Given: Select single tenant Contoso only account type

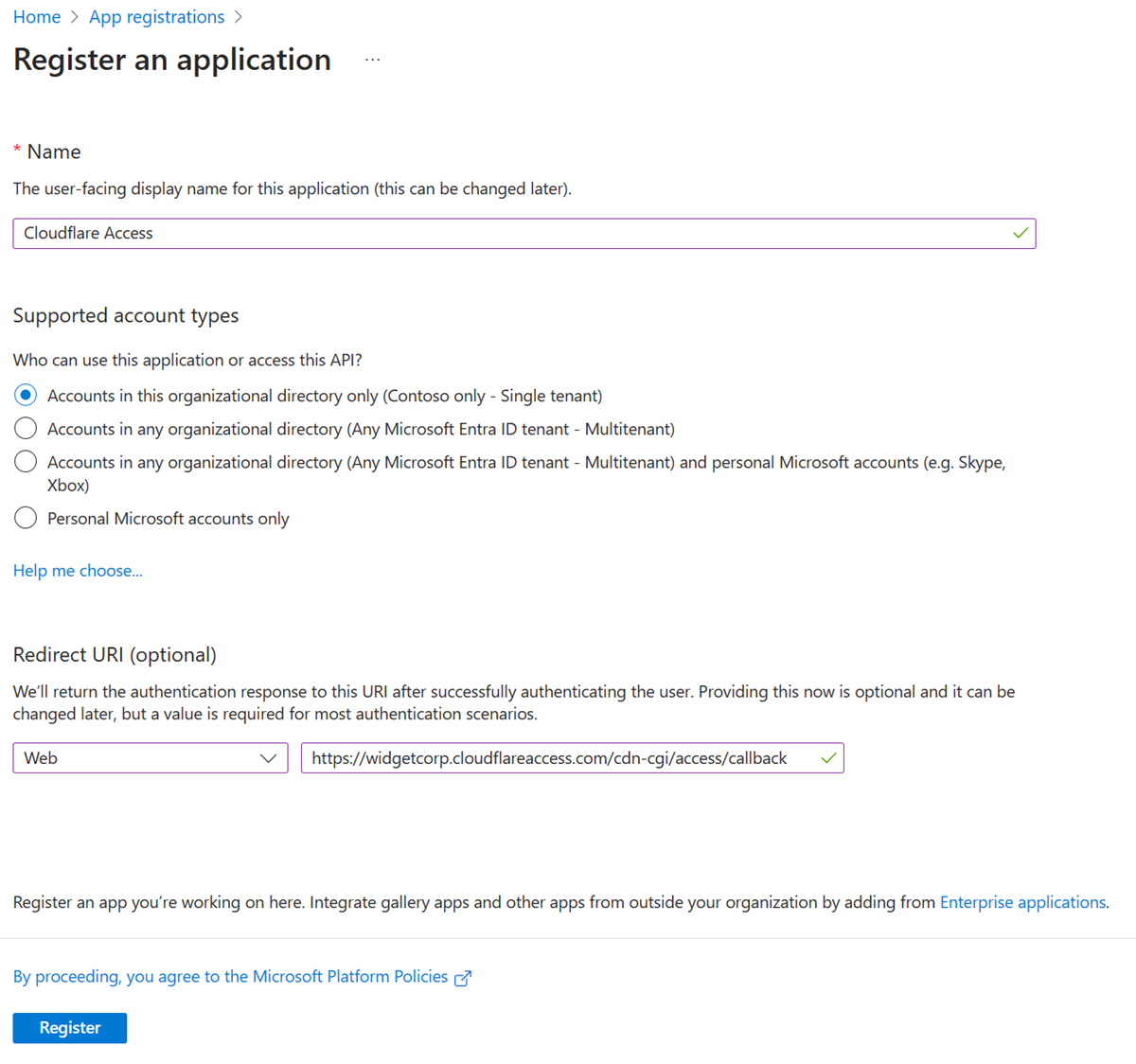Looking at the screenshot, I should (x=25, y=395).
